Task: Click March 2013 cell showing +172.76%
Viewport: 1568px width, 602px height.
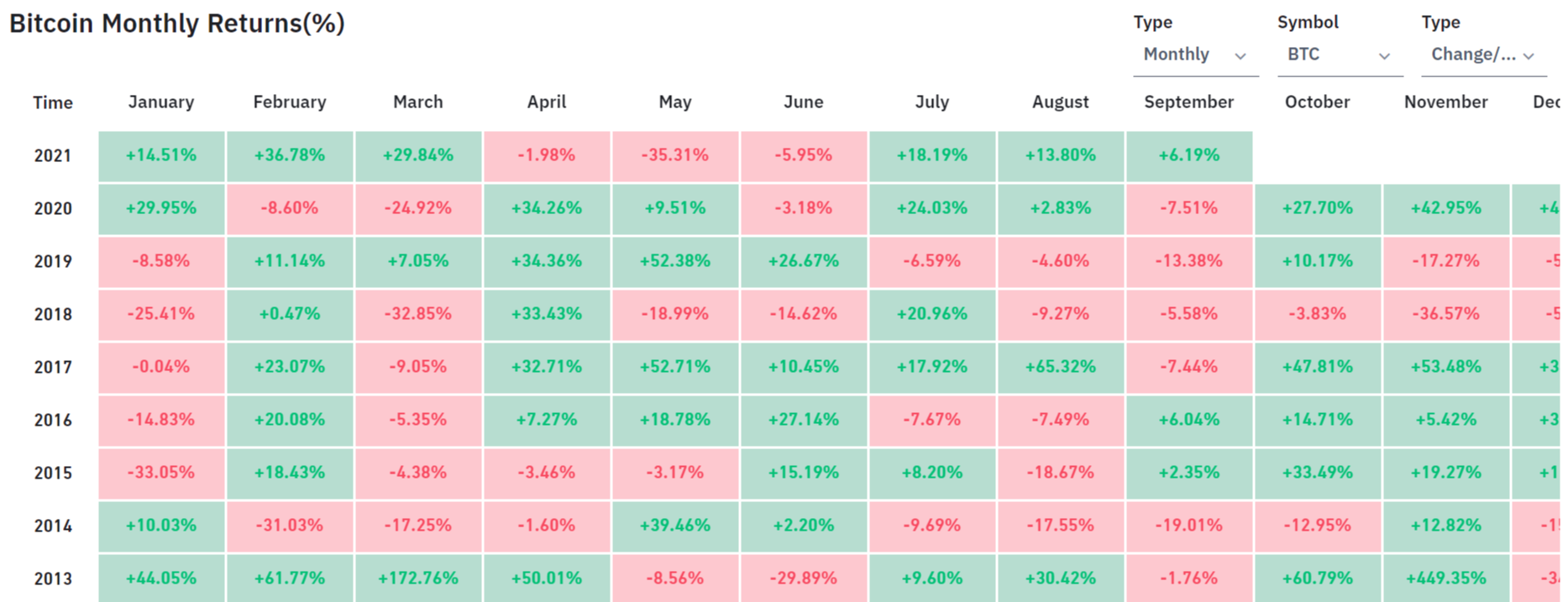Action: (x=418, y=578)
